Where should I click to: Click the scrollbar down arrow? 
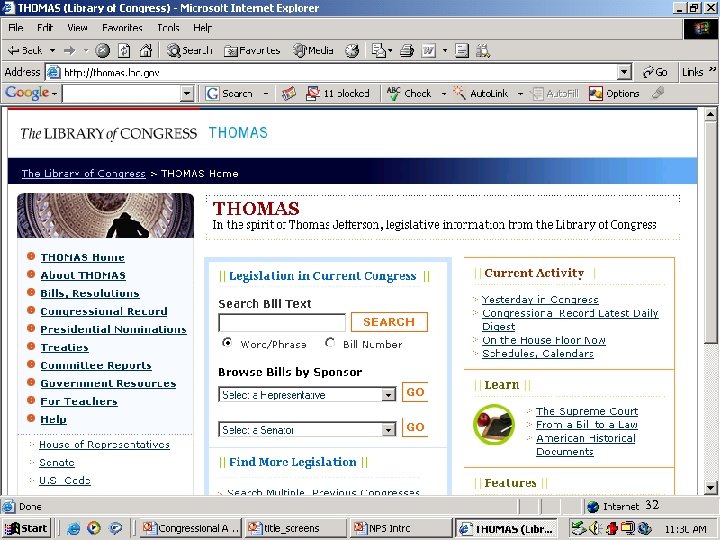click(710, 488)
